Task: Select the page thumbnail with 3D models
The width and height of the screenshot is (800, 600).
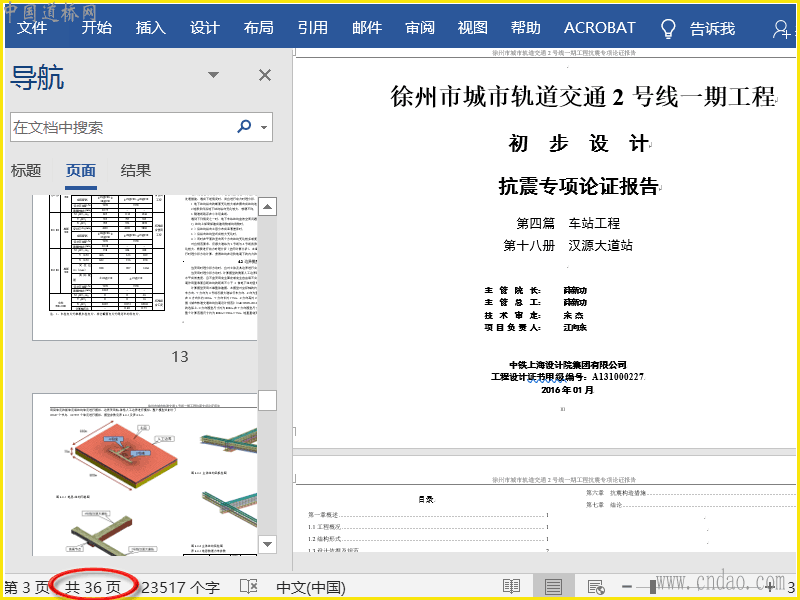Action: tap(145, 474)
